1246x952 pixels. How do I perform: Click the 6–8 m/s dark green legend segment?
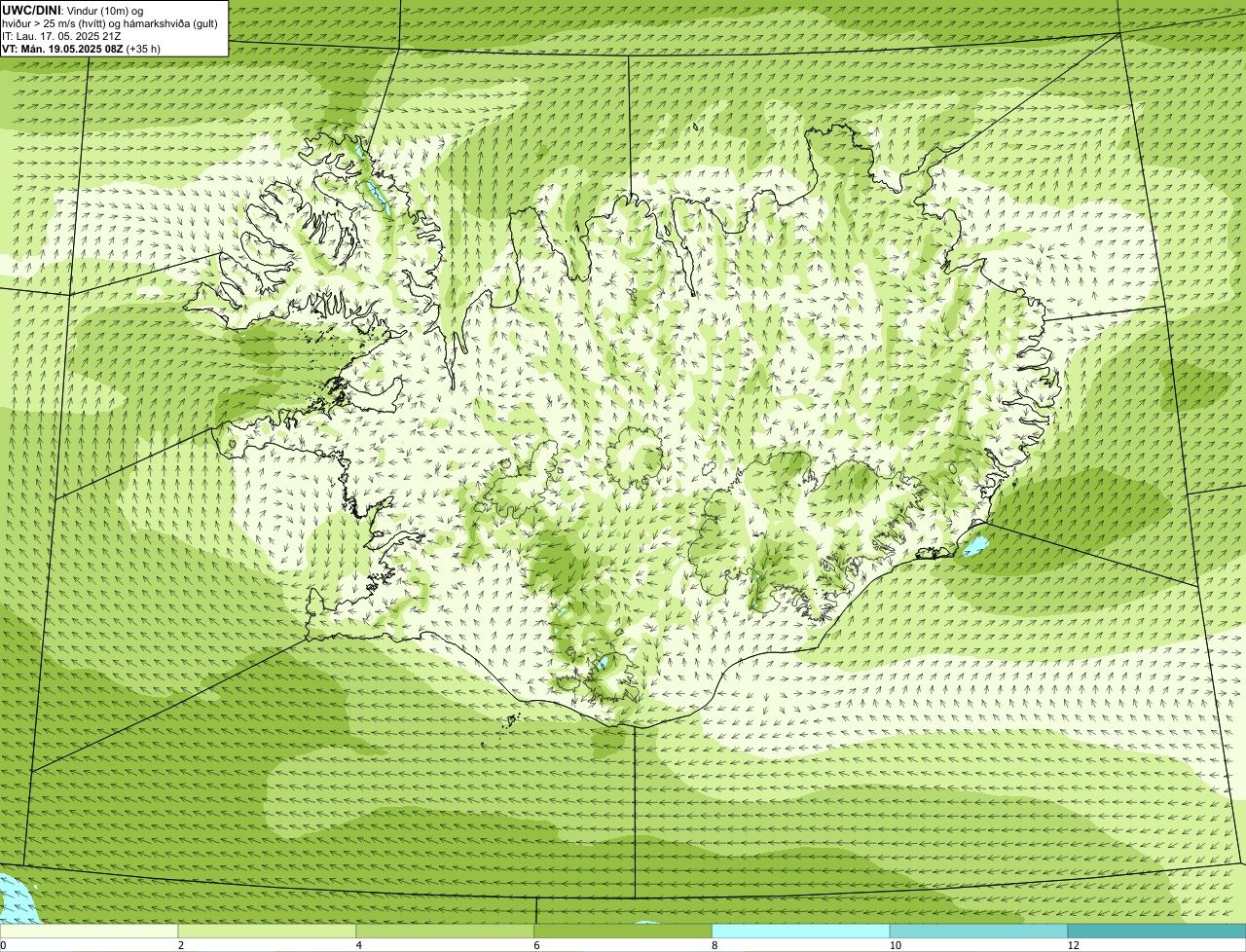click(x=624, y=931)
